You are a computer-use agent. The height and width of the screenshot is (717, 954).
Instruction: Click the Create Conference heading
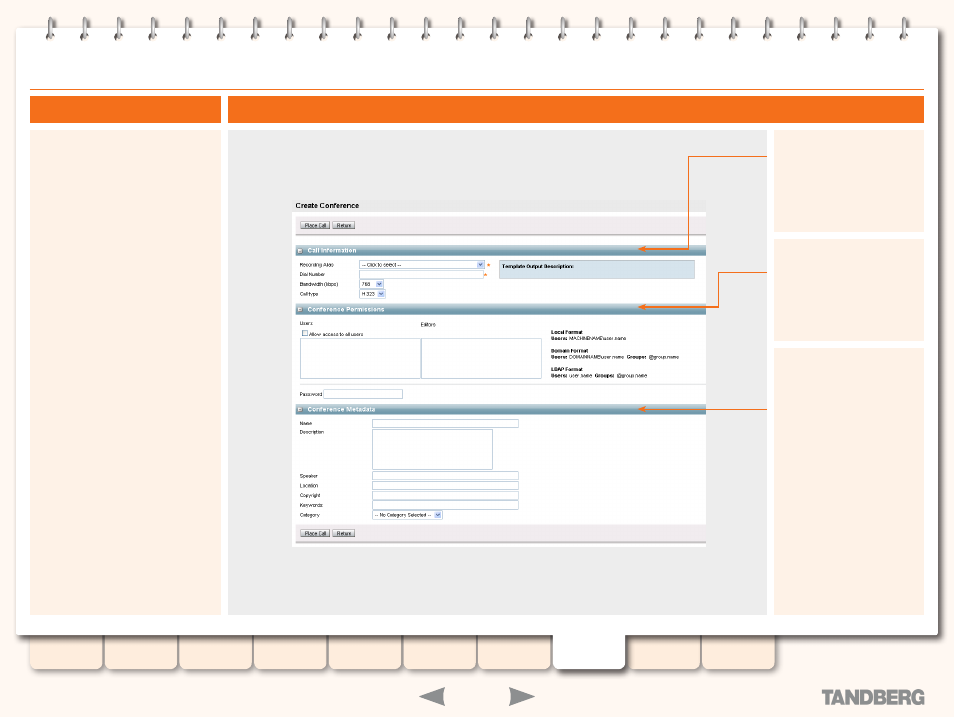(x=327, y=206)
